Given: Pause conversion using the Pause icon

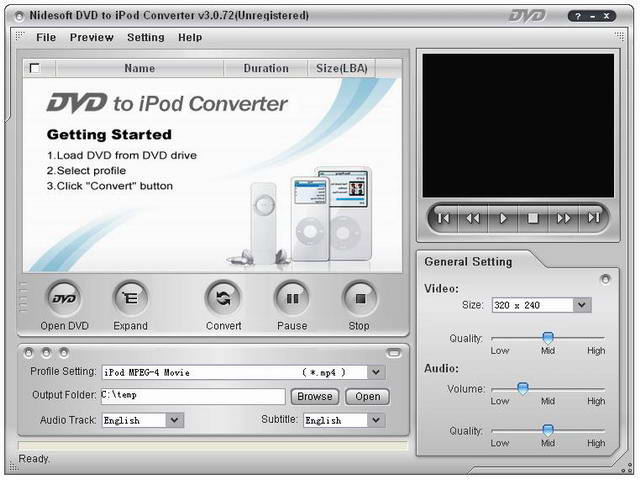Looking at the screenshot, I should pos(292,299).
